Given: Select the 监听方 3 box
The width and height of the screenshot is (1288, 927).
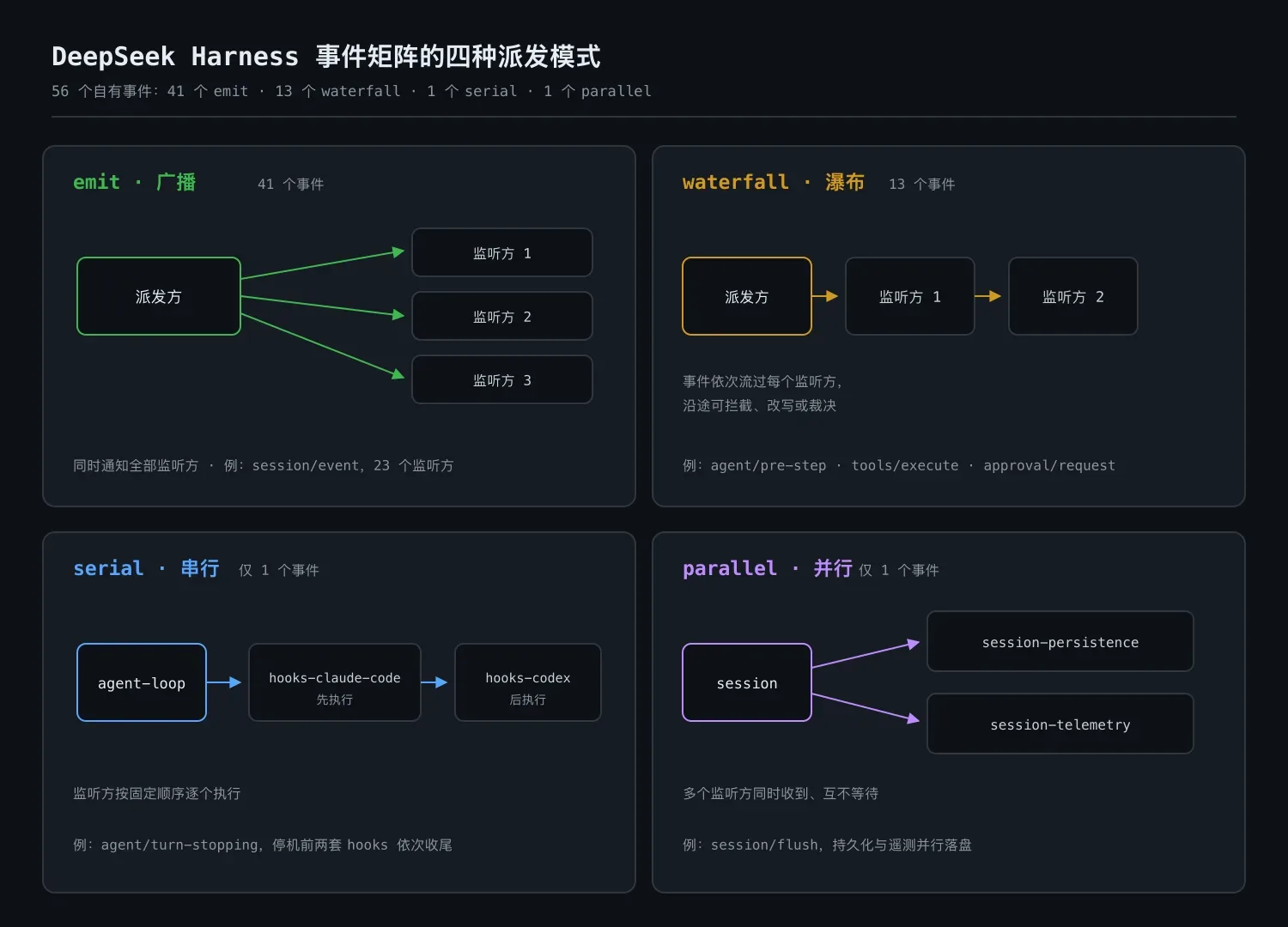Looking at the screenshot, I should [502, 379].
